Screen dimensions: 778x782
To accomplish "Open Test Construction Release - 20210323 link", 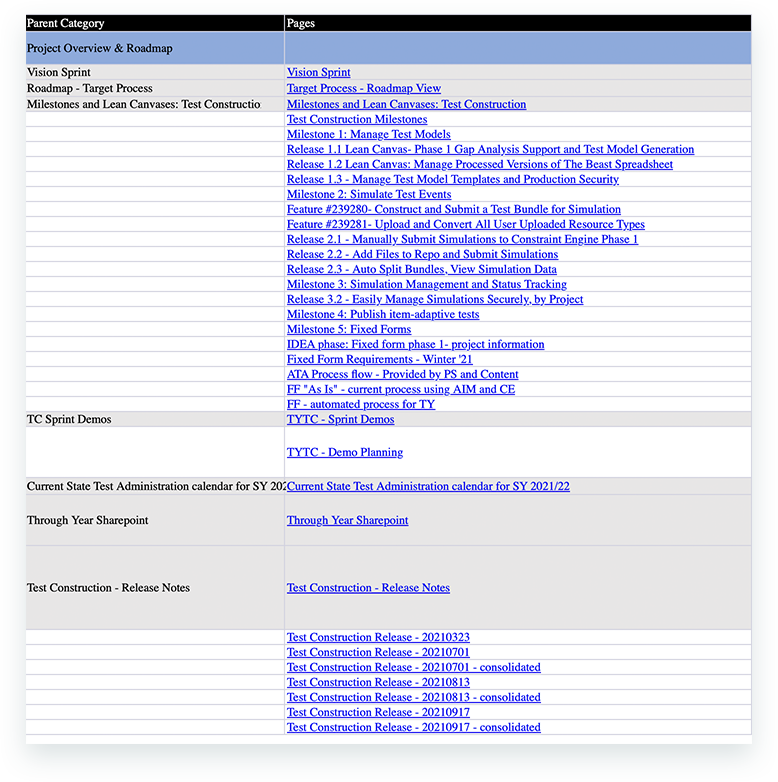I will (x=378, y=637).
